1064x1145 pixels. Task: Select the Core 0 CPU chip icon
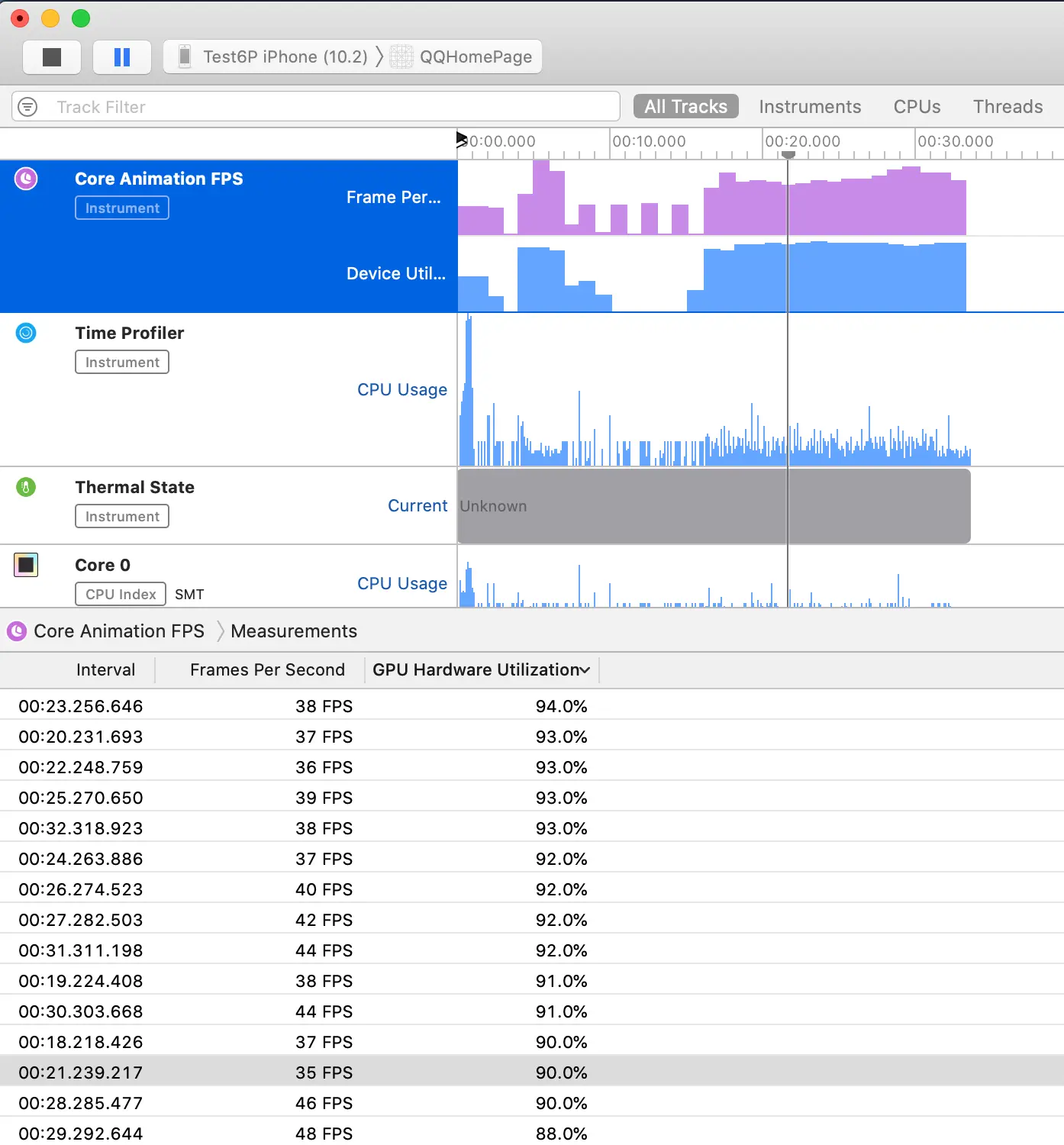(26, 565)
